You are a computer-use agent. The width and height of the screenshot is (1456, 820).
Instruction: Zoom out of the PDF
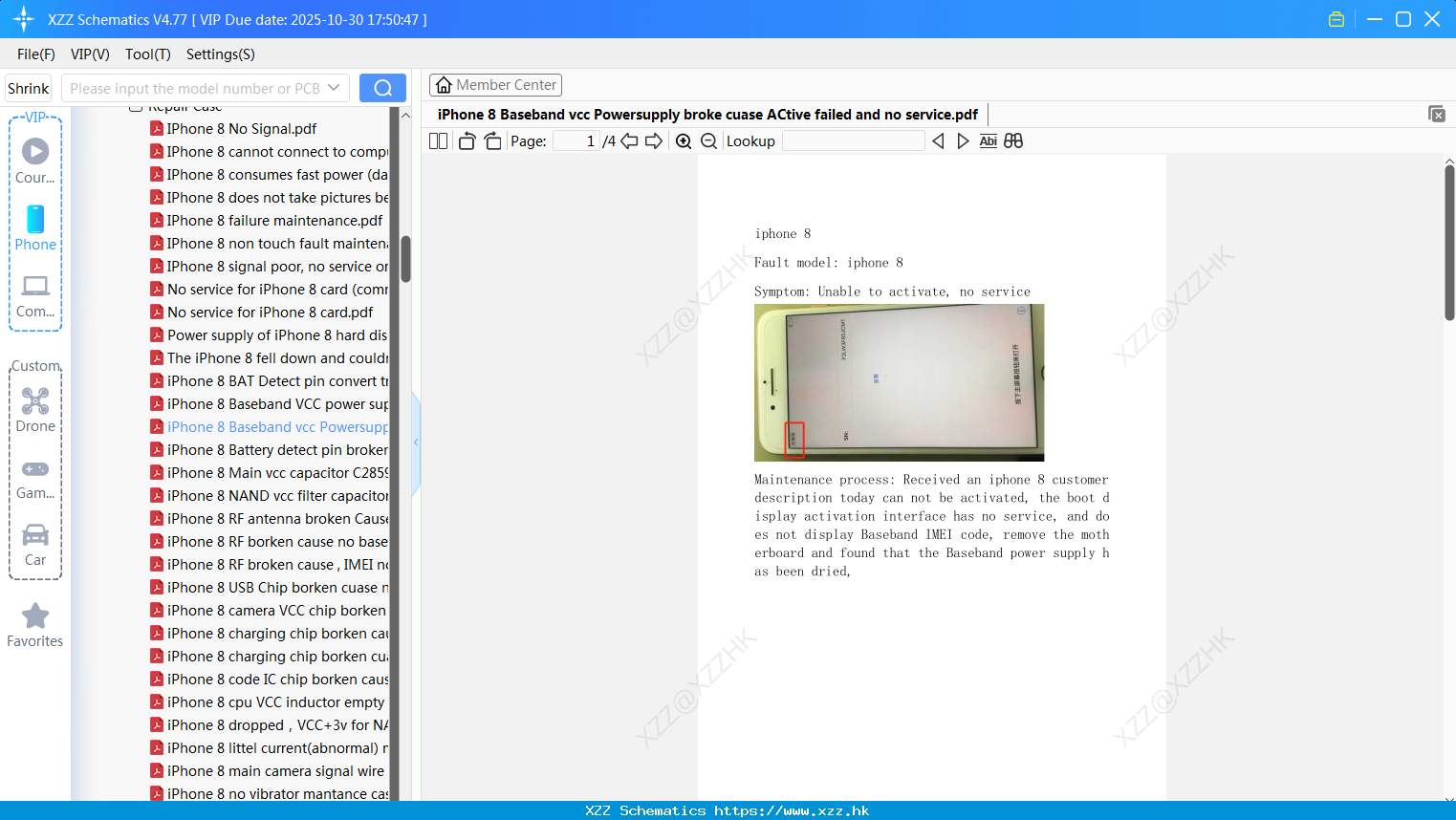[x=709, y=140]
